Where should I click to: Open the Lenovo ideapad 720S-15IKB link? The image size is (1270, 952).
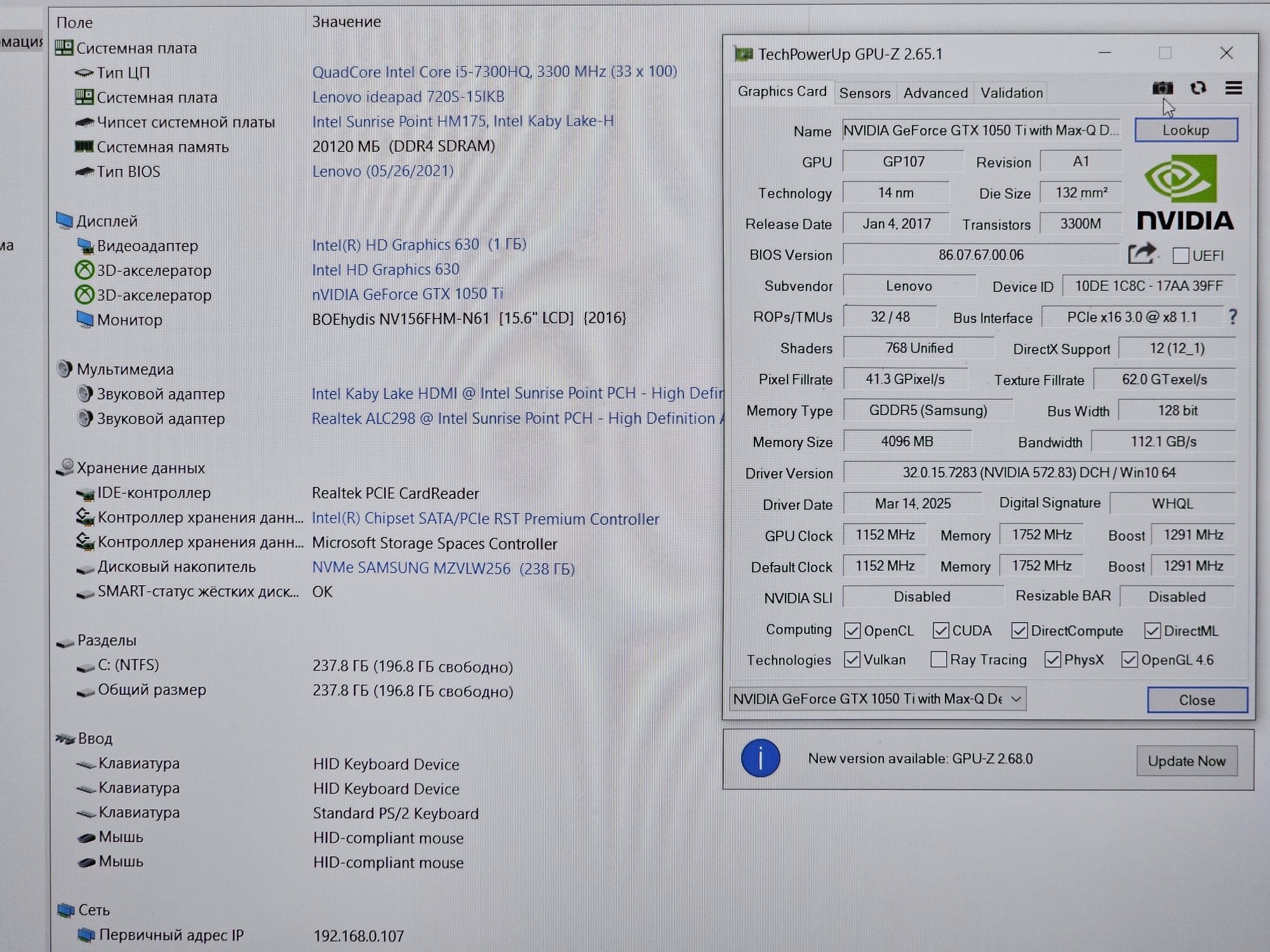click(408, 96)
